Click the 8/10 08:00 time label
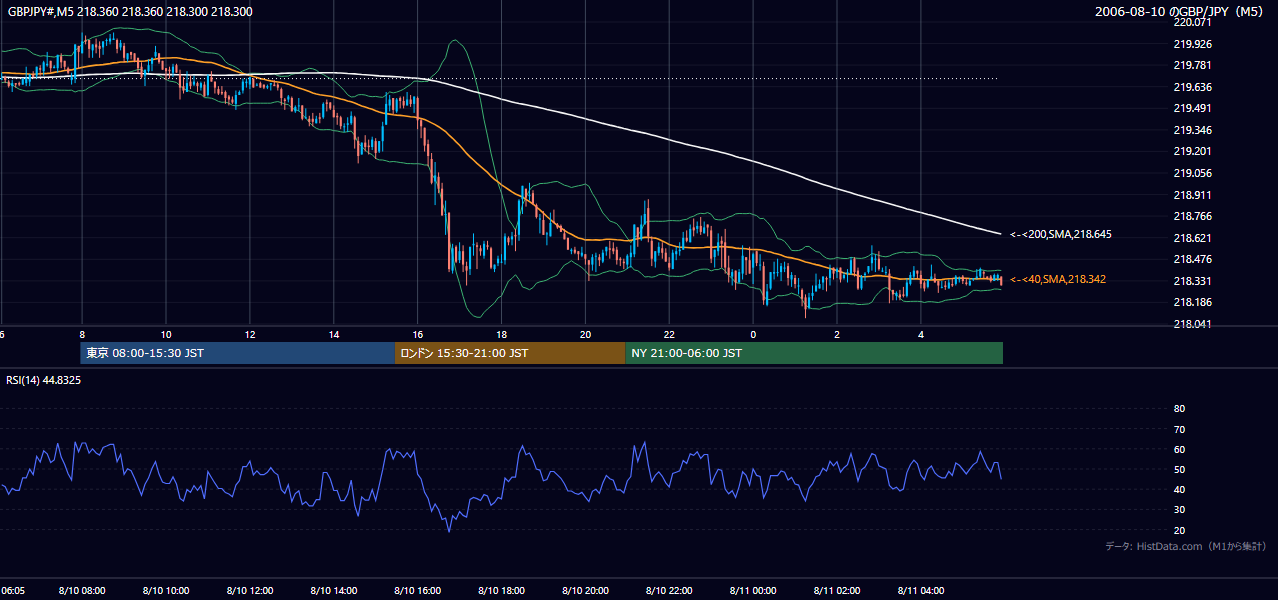Screen dimensions: 1278x600 coord(83,590)
